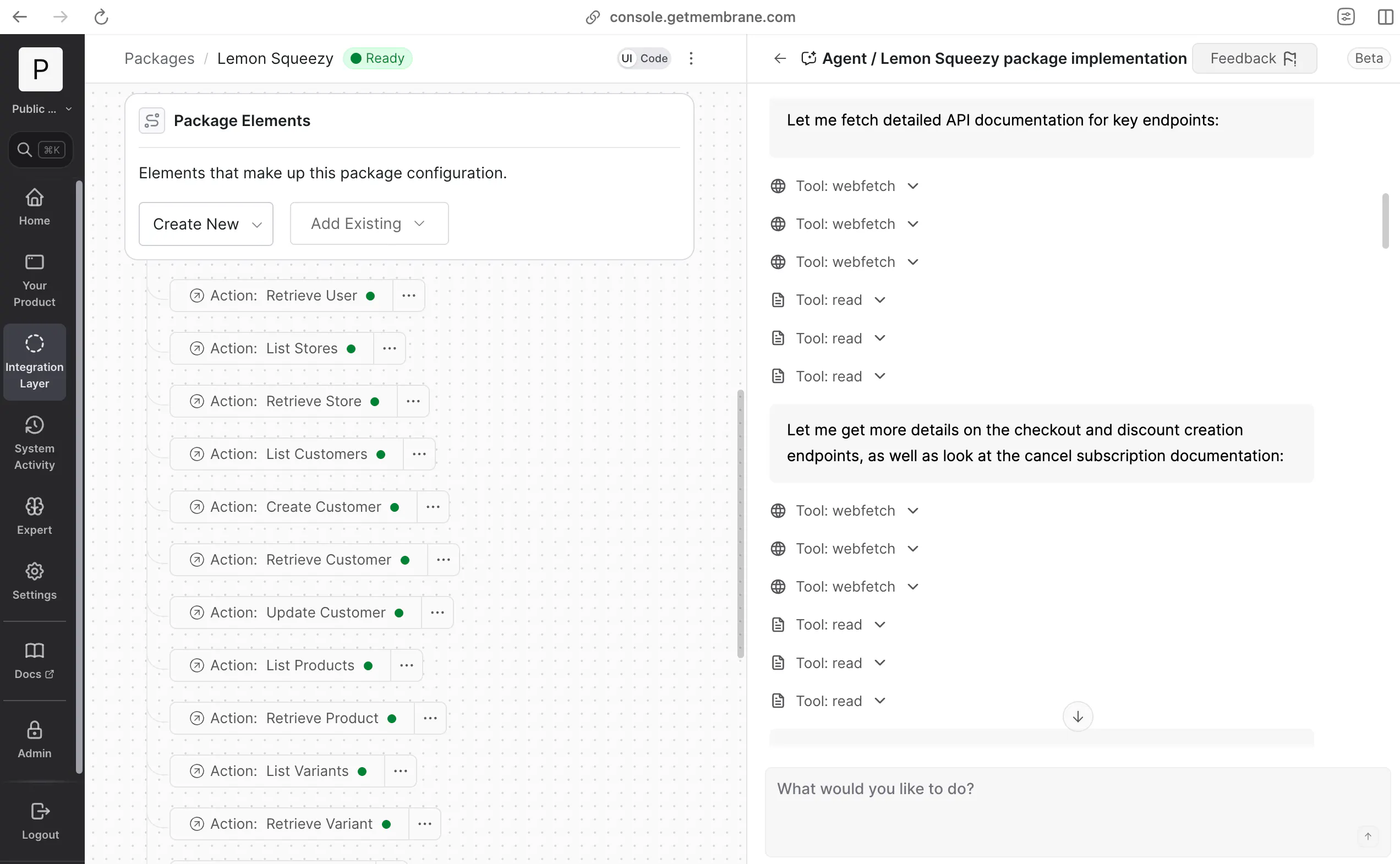The width and height of the screenshot is (1400, 864).
Task: Click the back arrow in Agent panel
Action: [780, 58]
